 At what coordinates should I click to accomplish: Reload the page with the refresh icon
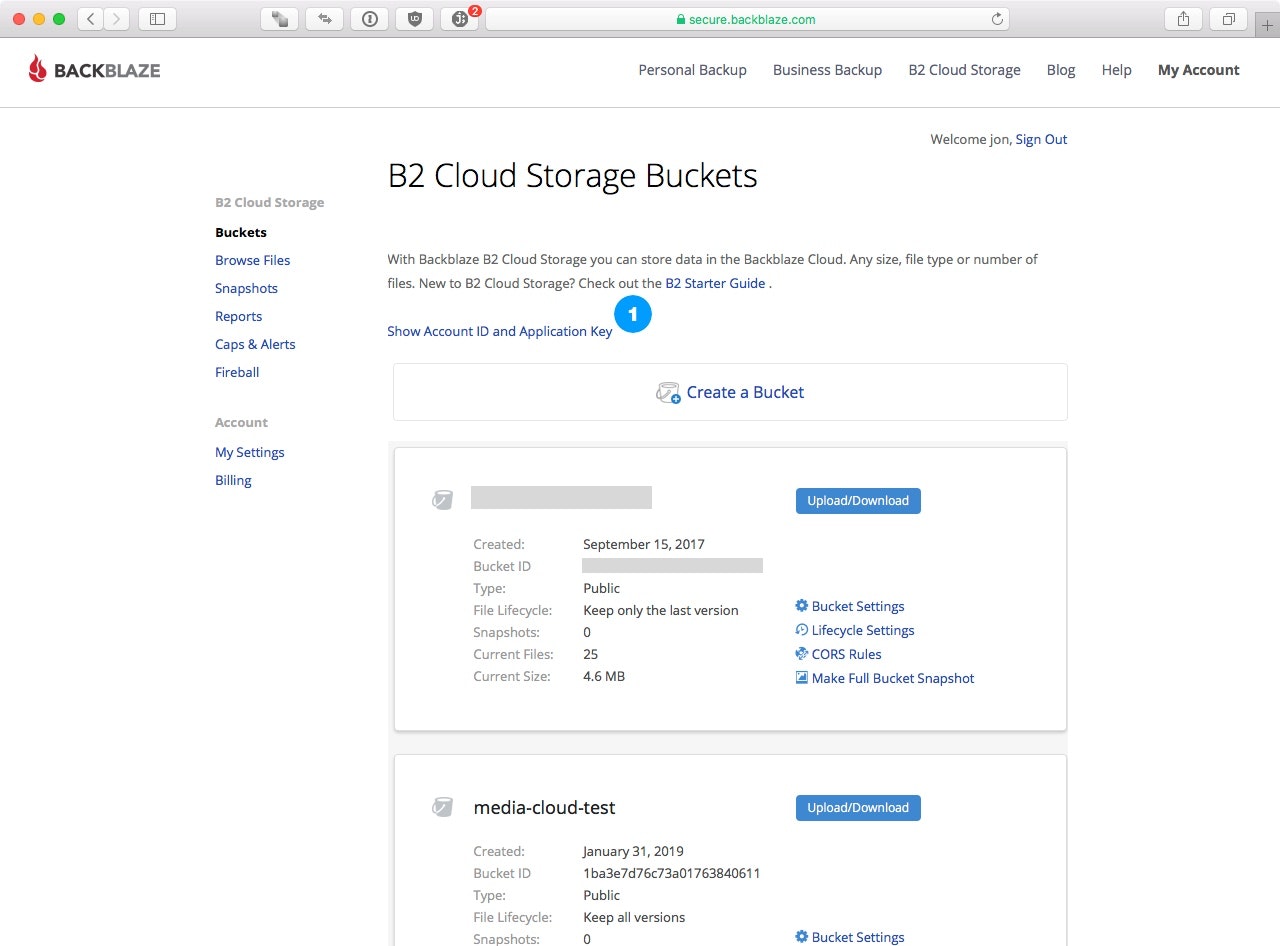coord(996,19)
